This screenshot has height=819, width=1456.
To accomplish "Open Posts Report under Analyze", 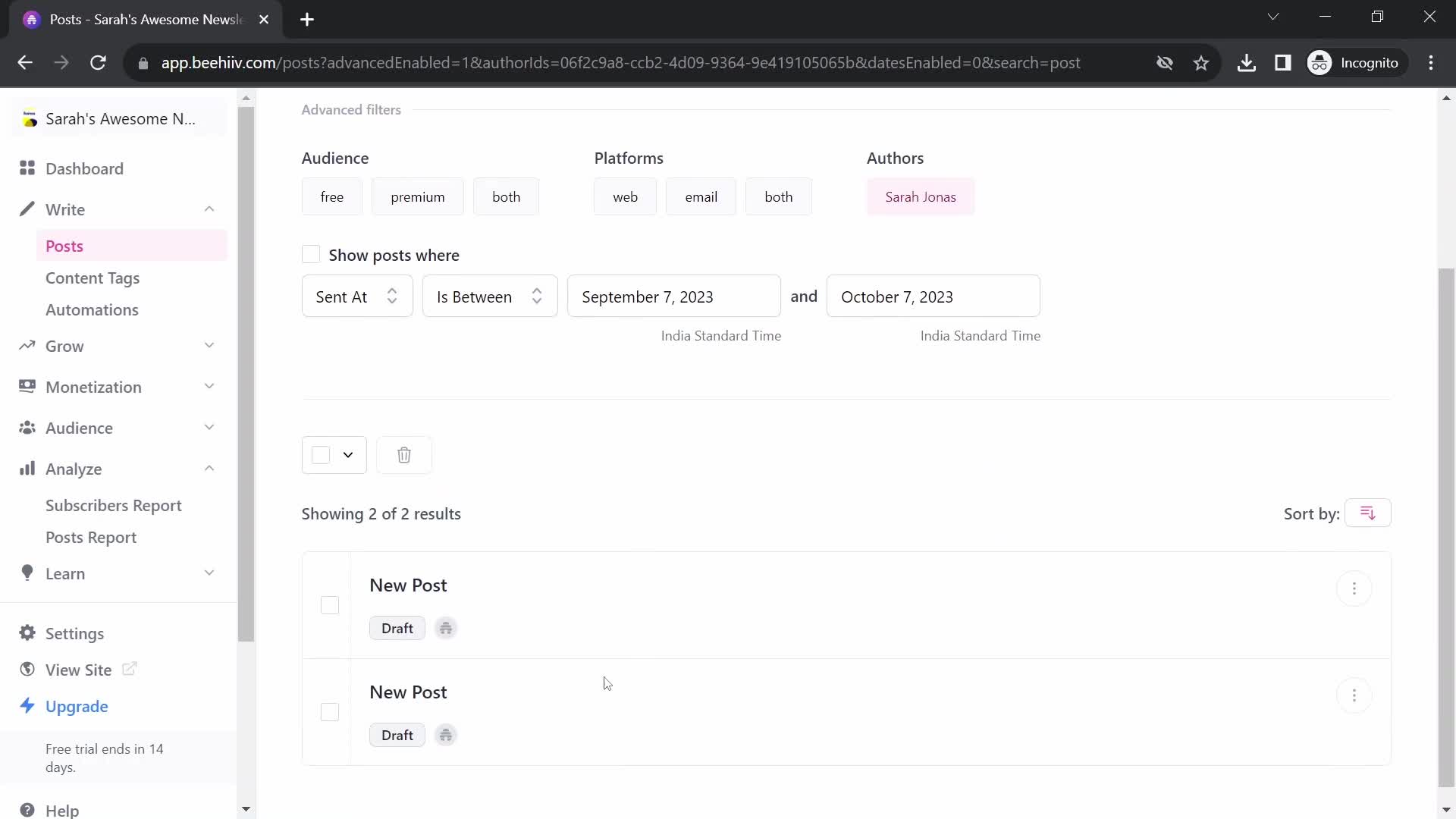I will (91, 537).
